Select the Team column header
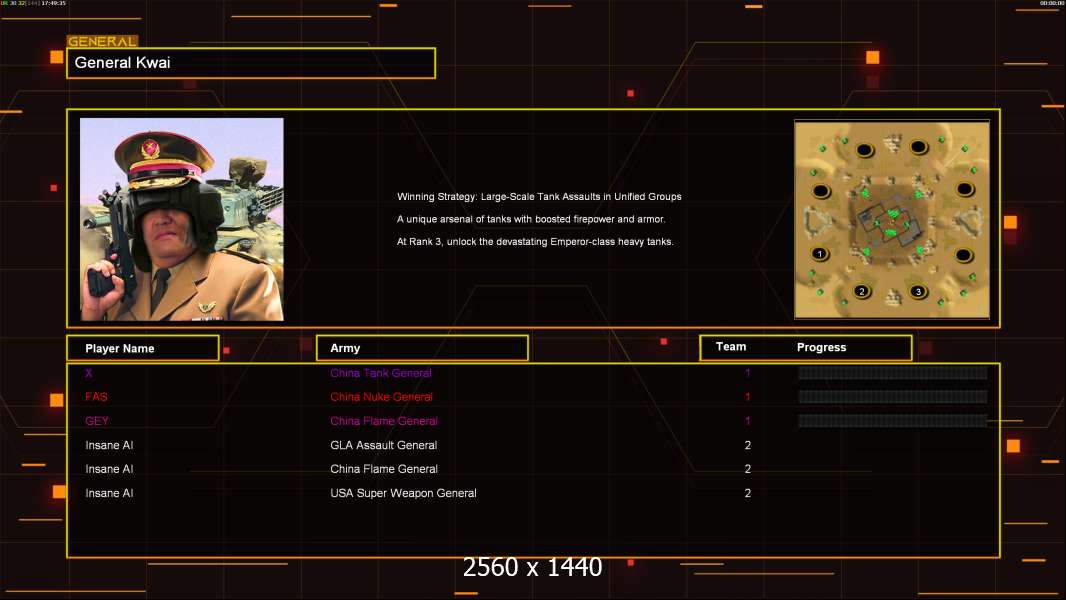This screenshot has height=600, width=1066. pyautogui.click(x=731, y=347)
